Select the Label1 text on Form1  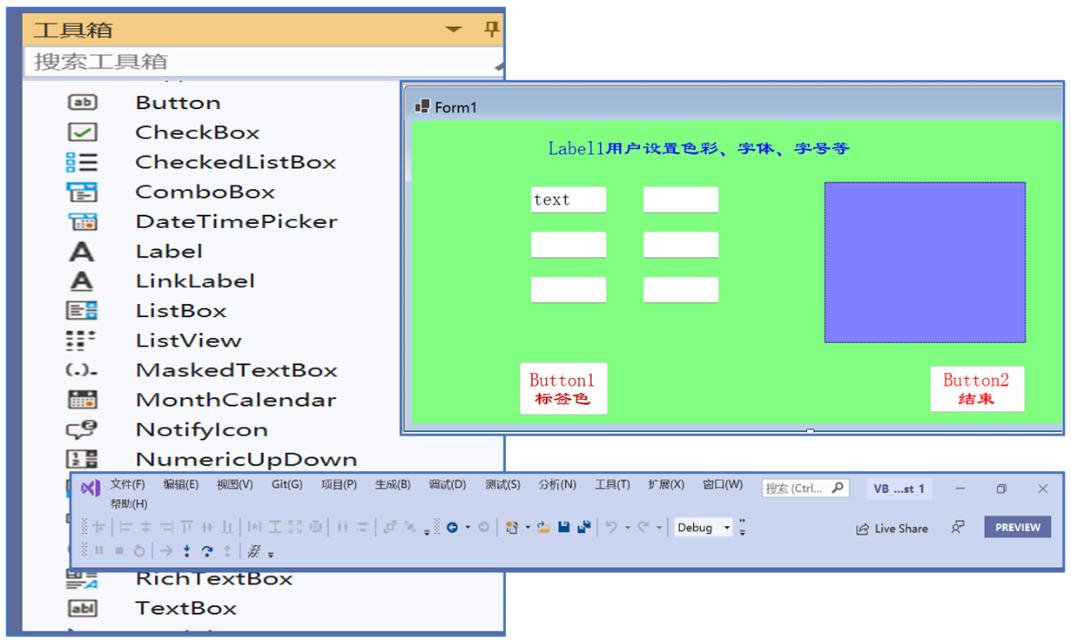698,148
